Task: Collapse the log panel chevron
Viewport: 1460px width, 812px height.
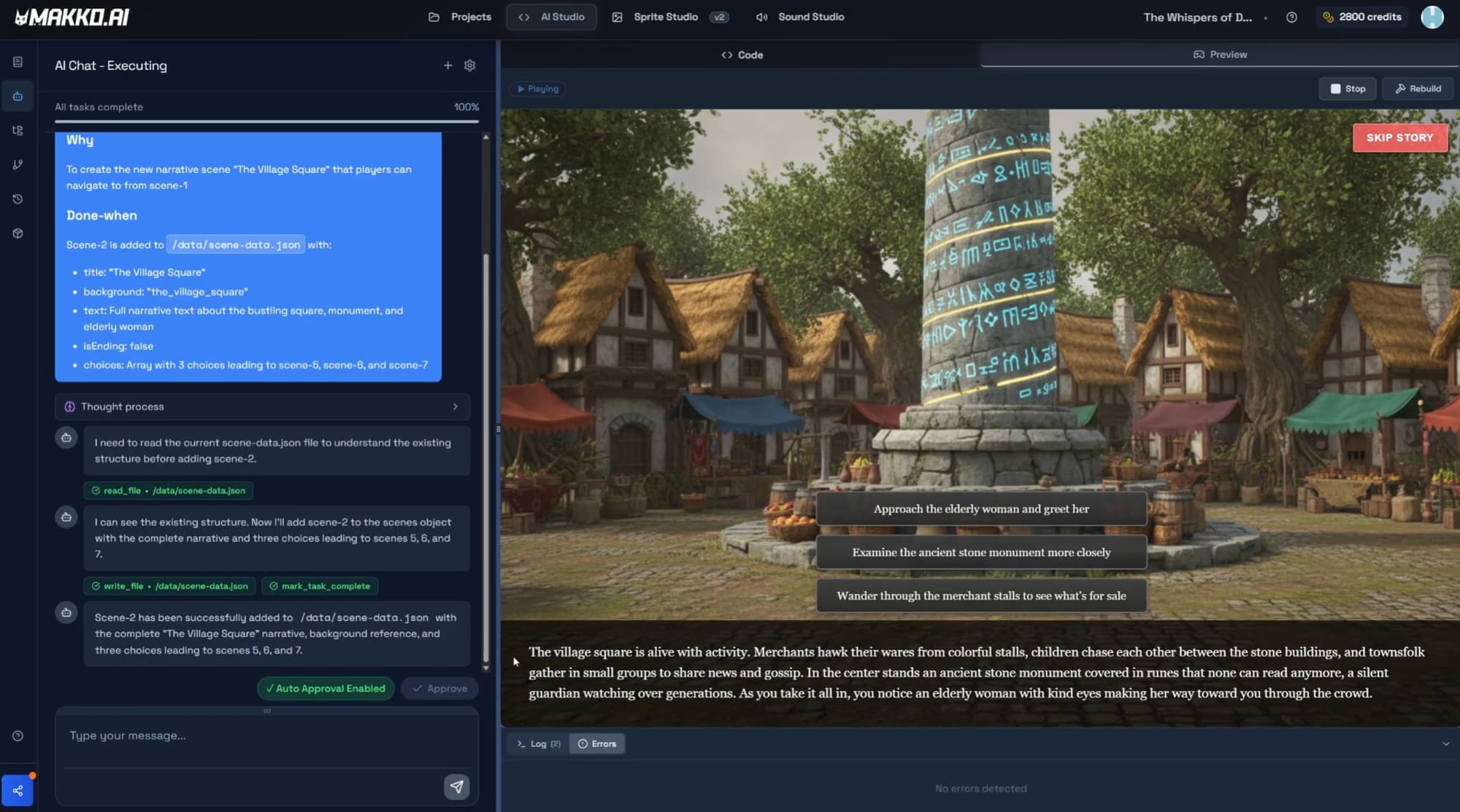Action: click(1445, 744)
